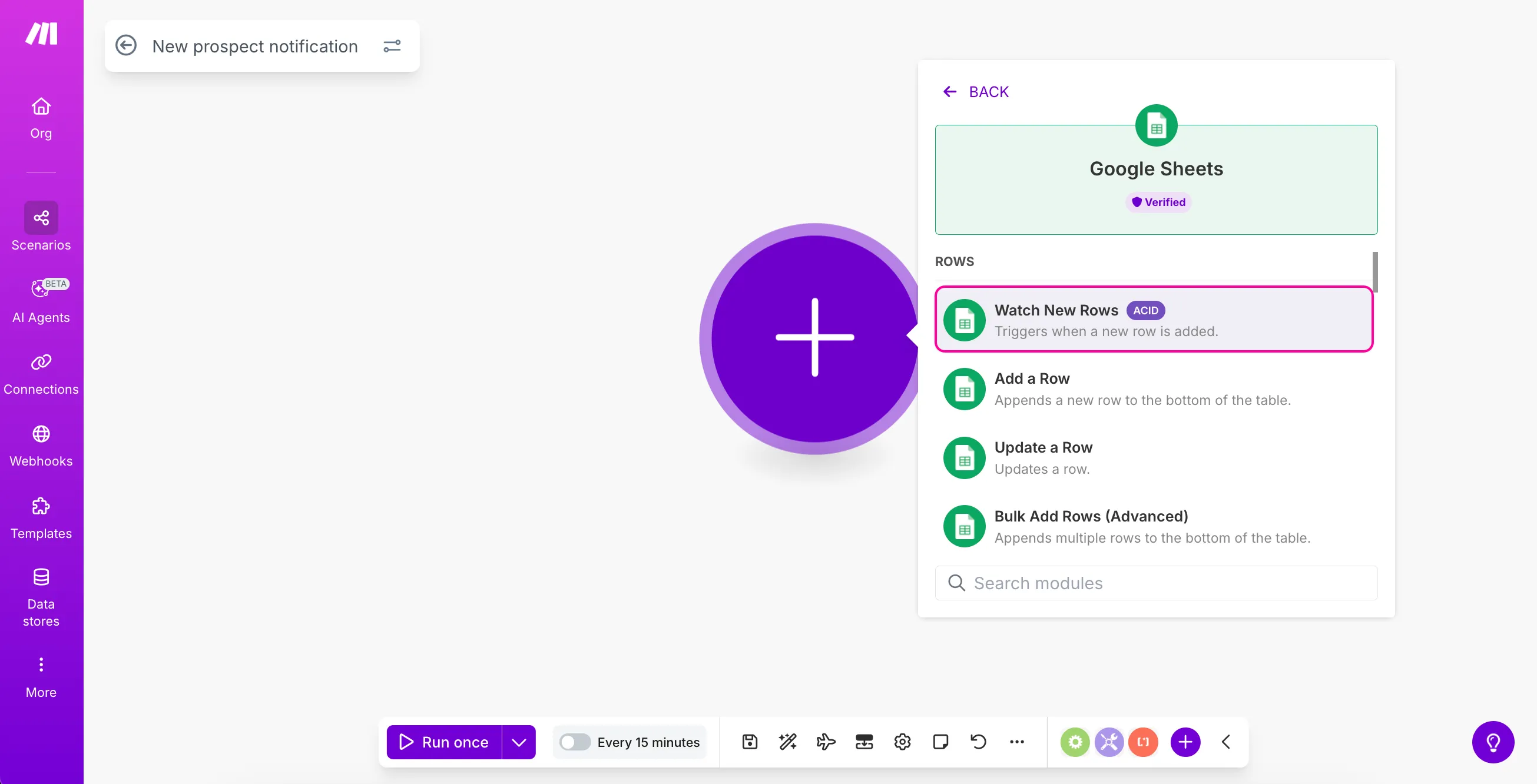Open the notes icon
This screenshot has height=784, width=1537.
(940, 742)
